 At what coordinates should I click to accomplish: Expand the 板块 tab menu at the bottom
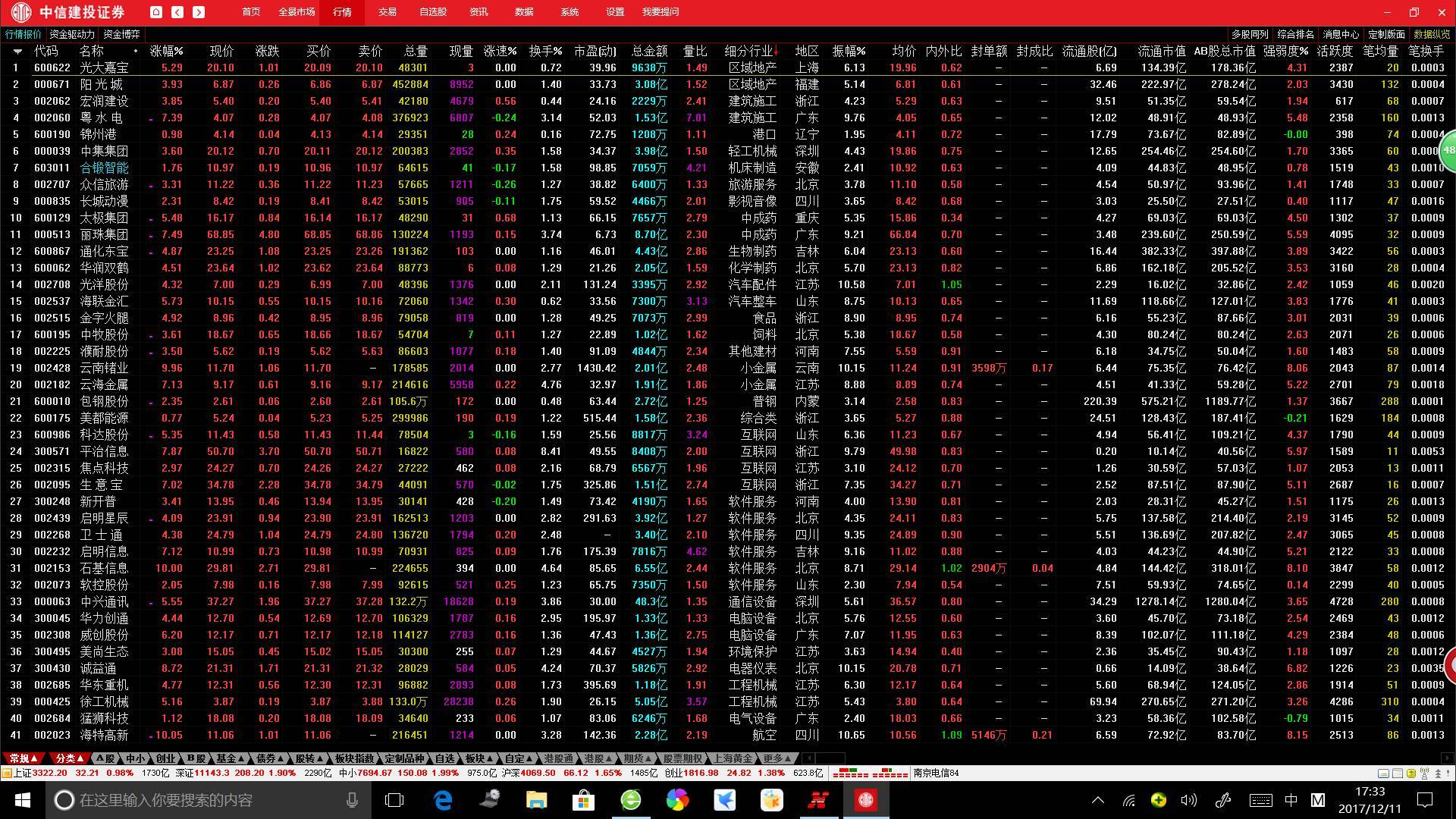point(479,758)
